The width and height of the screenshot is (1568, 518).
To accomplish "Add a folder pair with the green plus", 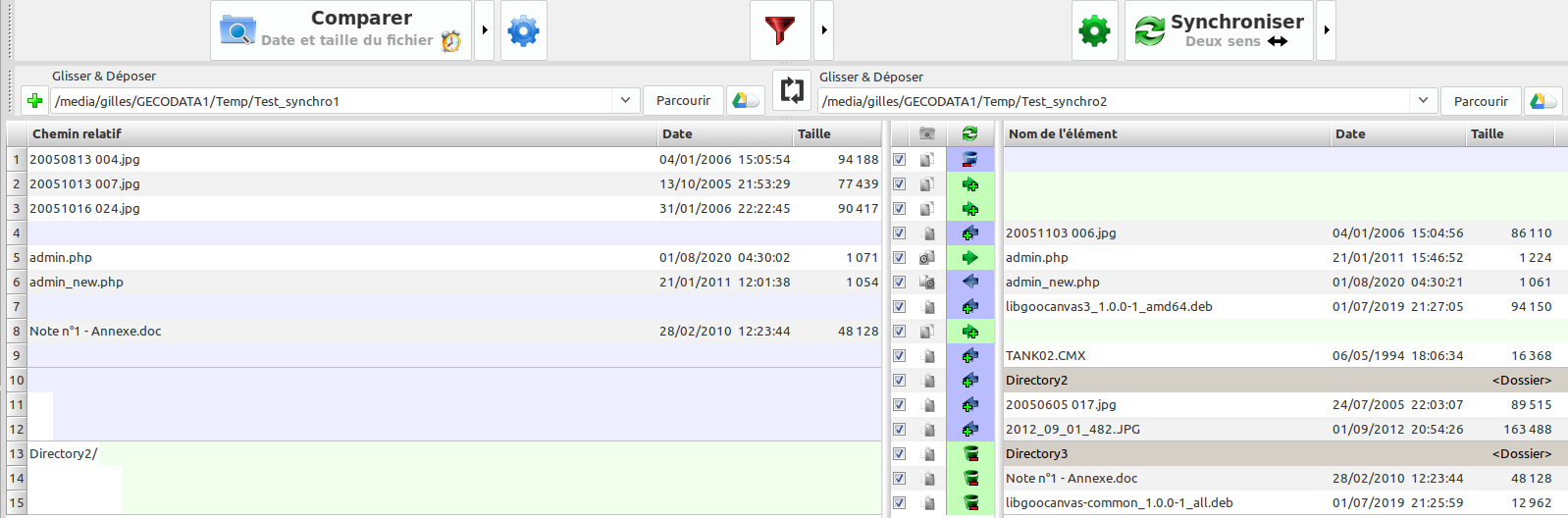I will point(34,101).
